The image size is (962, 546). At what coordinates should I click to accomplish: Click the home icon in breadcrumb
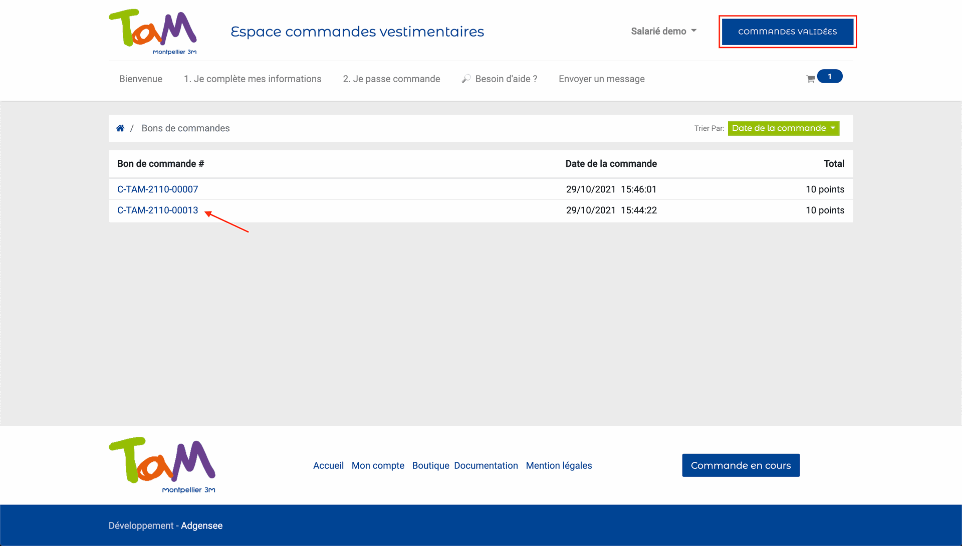(121, 128)
